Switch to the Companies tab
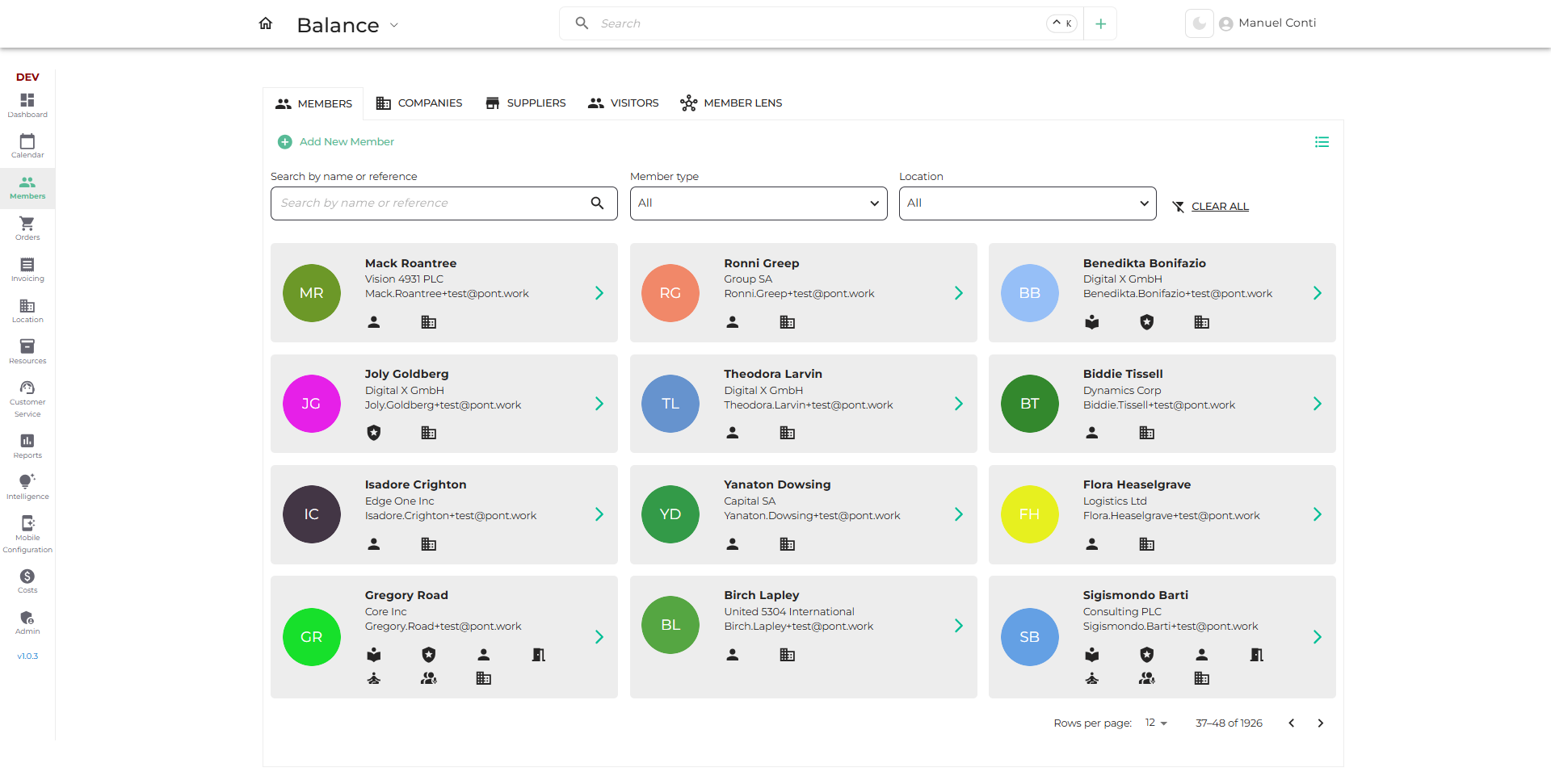 pyautogui.click(x=419, y=103)
